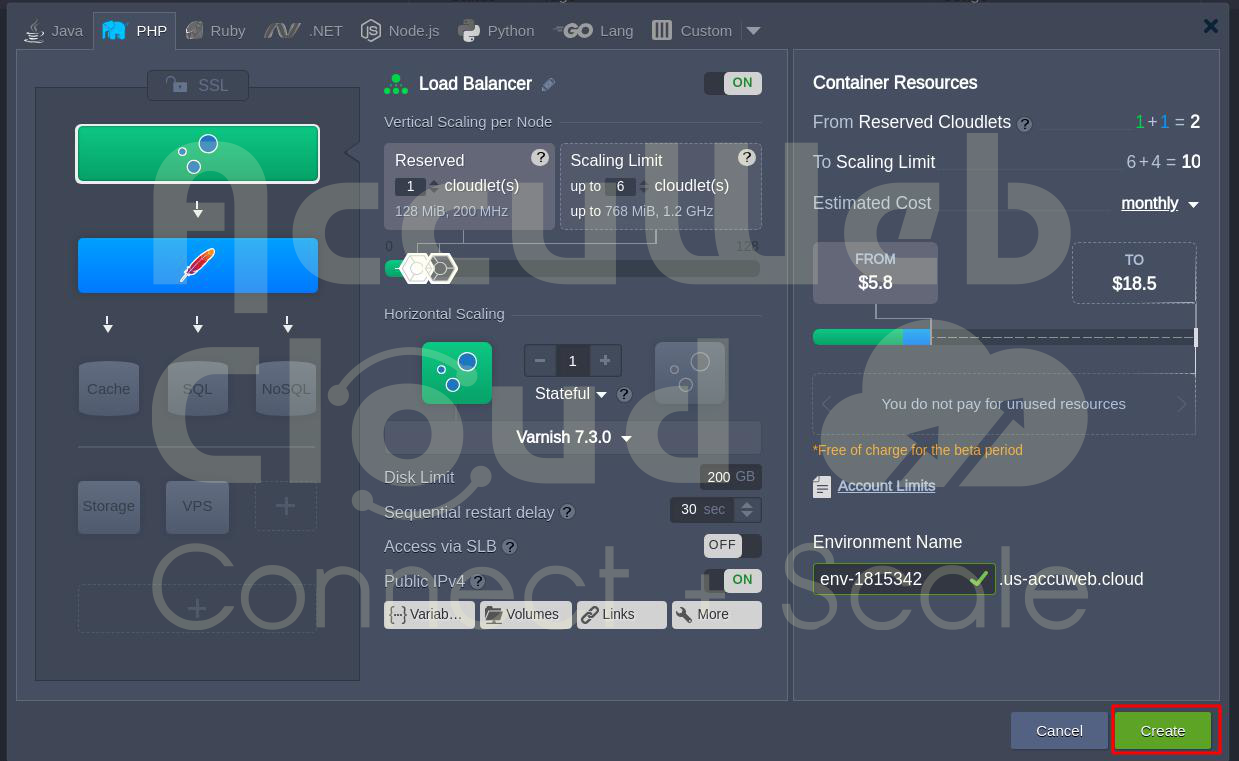Add an SQL database node
This screenshot has height=761, width=1239.
coord(197,389)
